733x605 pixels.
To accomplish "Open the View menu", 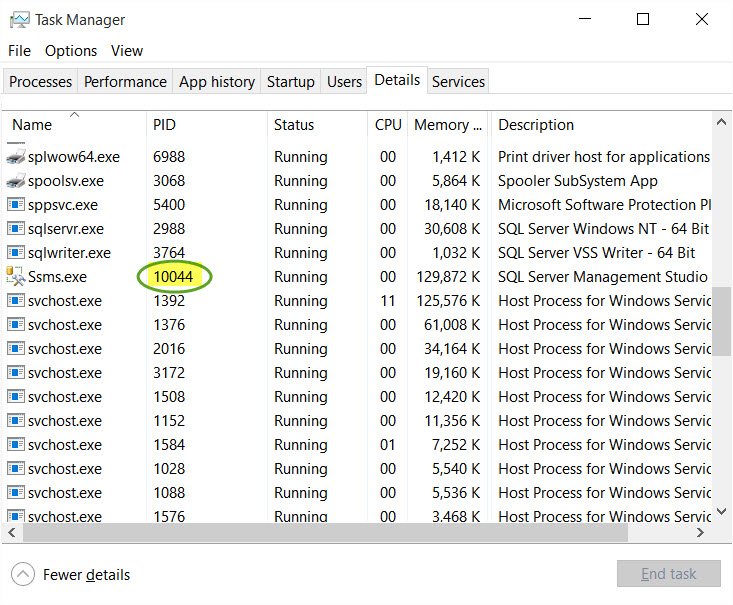I will coord(127,50).
